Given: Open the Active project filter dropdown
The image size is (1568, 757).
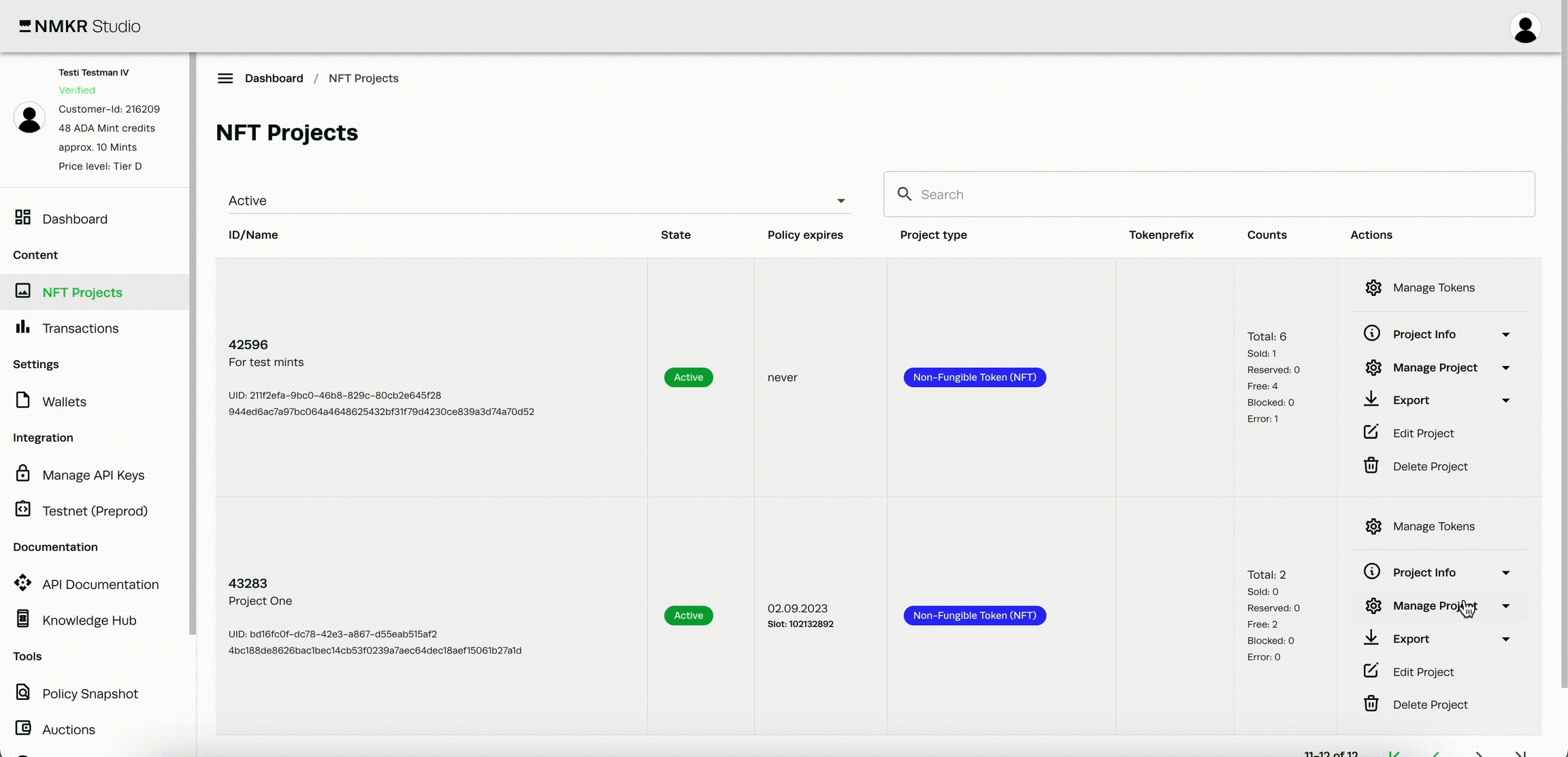Looking at the screenshot, I should pos(539,201).
